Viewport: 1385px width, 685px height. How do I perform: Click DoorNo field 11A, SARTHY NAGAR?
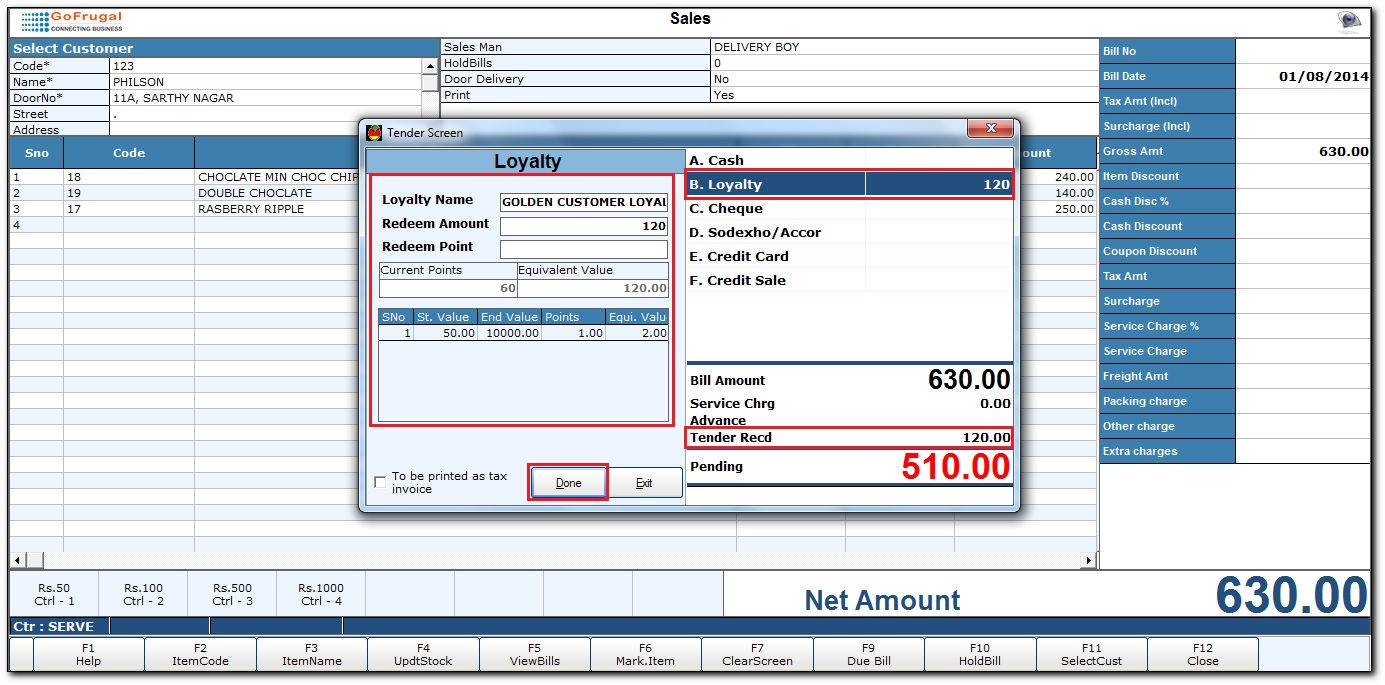click(x=265, y=98)
